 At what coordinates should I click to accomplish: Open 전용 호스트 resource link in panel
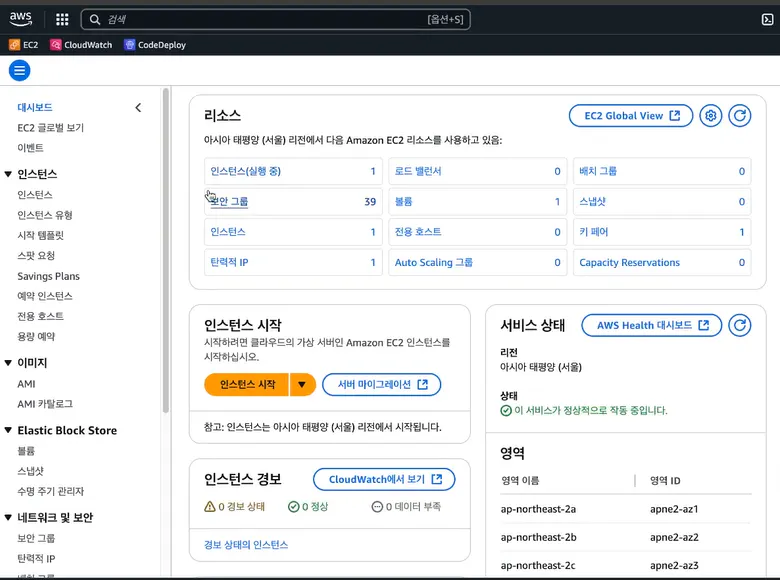(418, 232)
